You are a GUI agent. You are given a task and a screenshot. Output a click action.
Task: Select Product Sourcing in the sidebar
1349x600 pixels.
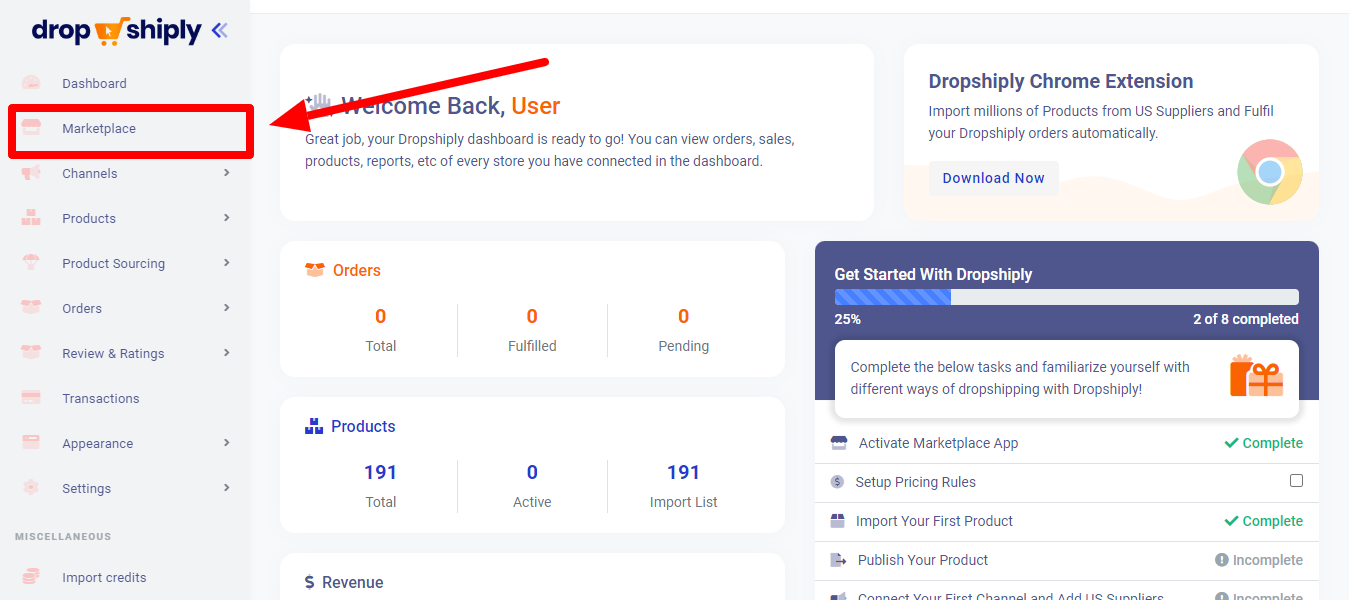(113, 263)
